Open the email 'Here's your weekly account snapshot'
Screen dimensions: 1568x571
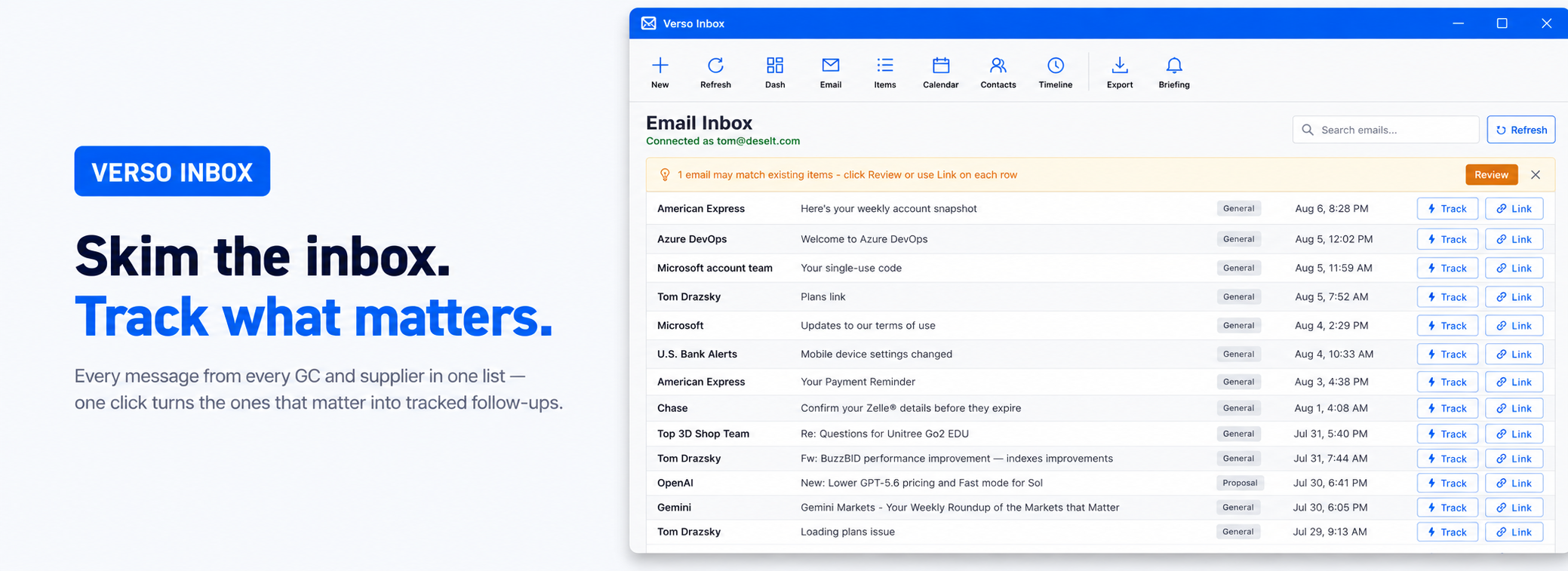coord(888,209)
